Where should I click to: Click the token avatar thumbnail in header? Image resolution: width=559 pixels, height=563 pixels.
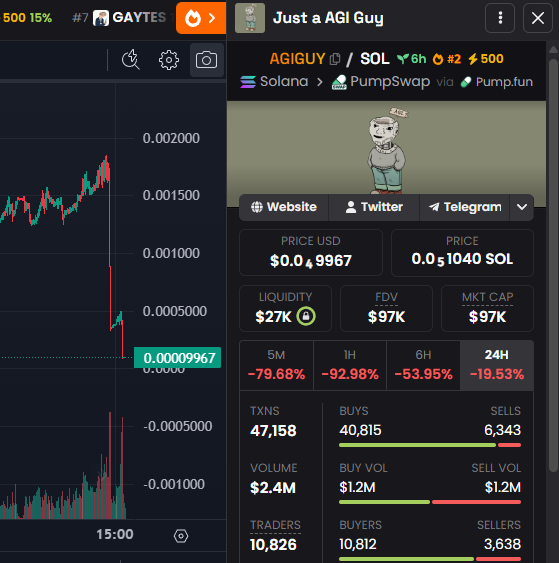tap(250, 18)
